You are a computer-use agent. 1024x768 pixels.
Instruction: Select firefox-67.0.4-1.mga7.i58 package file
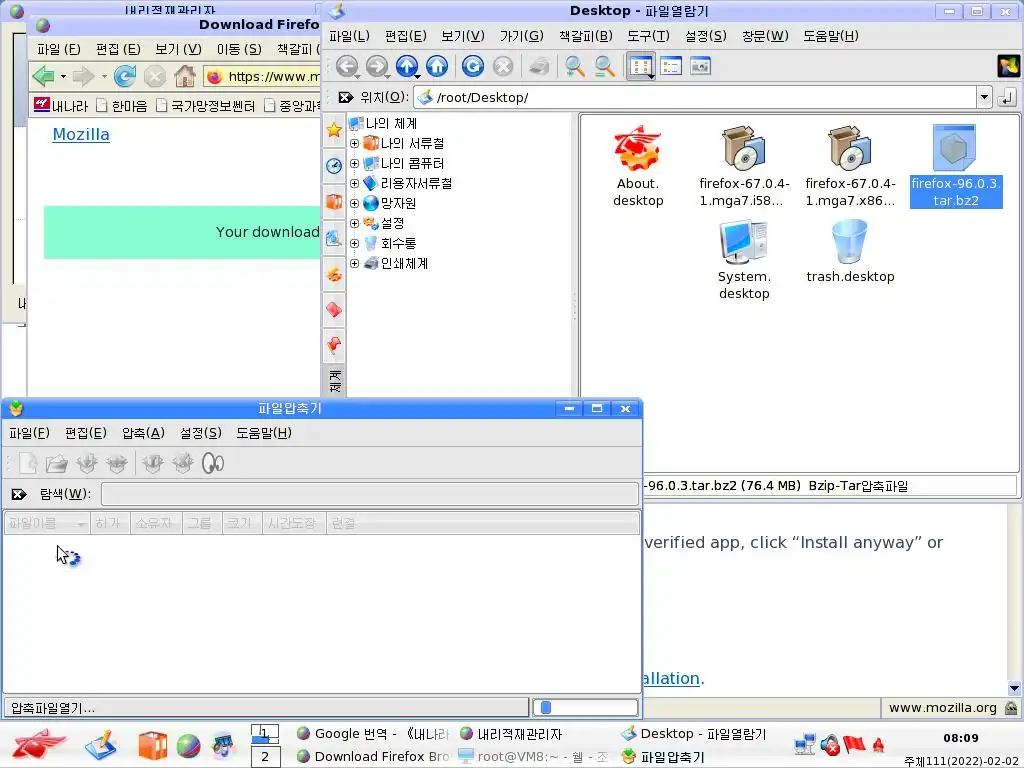pyautogui.click(x=744, y=166)
